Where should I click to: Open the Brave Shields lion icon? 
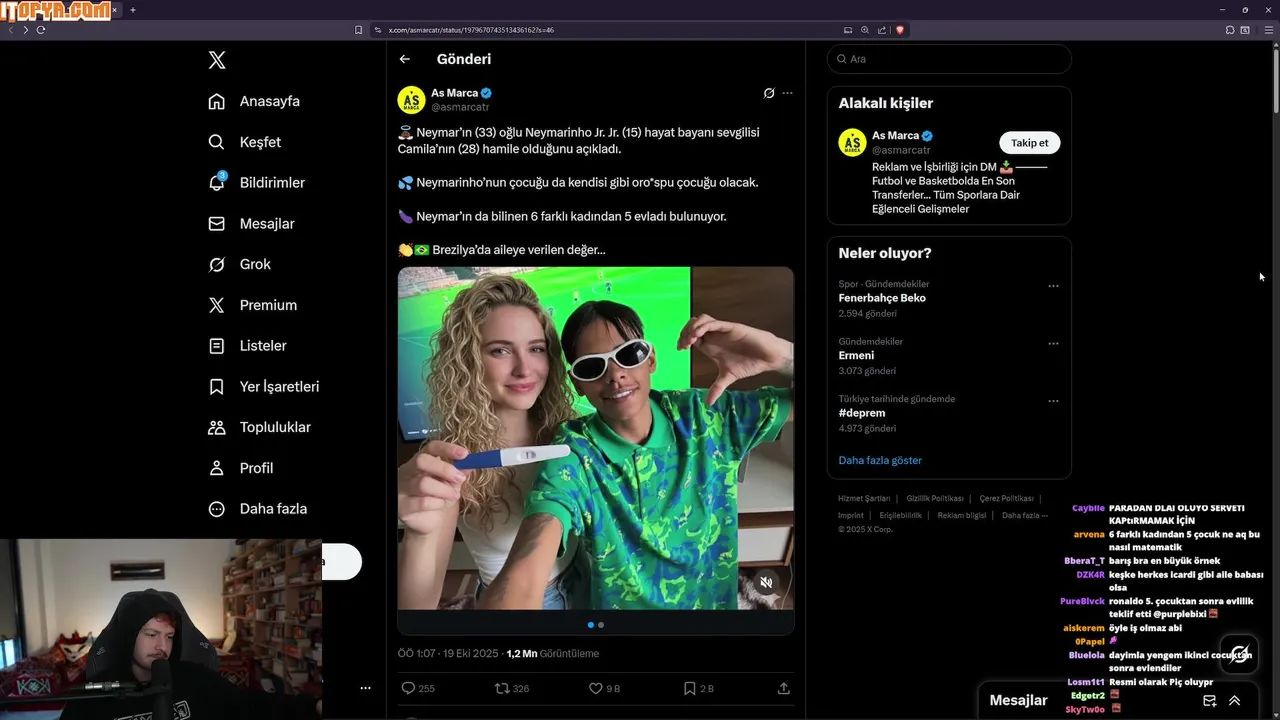pyautogui.click(x=900, y=30)
